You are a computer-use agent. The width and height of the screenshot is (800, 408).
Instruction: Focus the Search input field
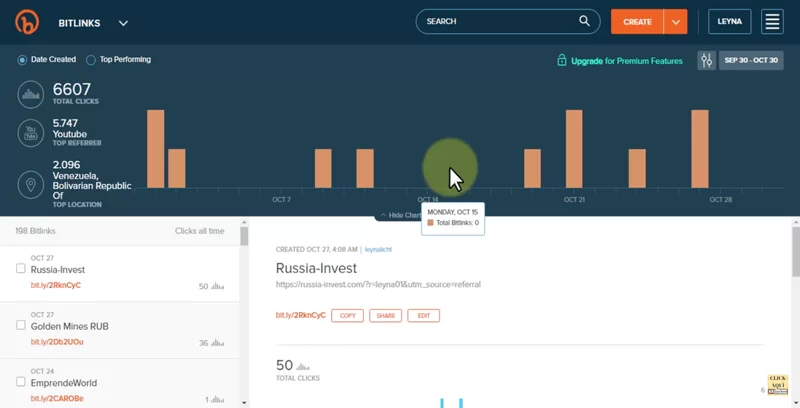tap(508, 21)
